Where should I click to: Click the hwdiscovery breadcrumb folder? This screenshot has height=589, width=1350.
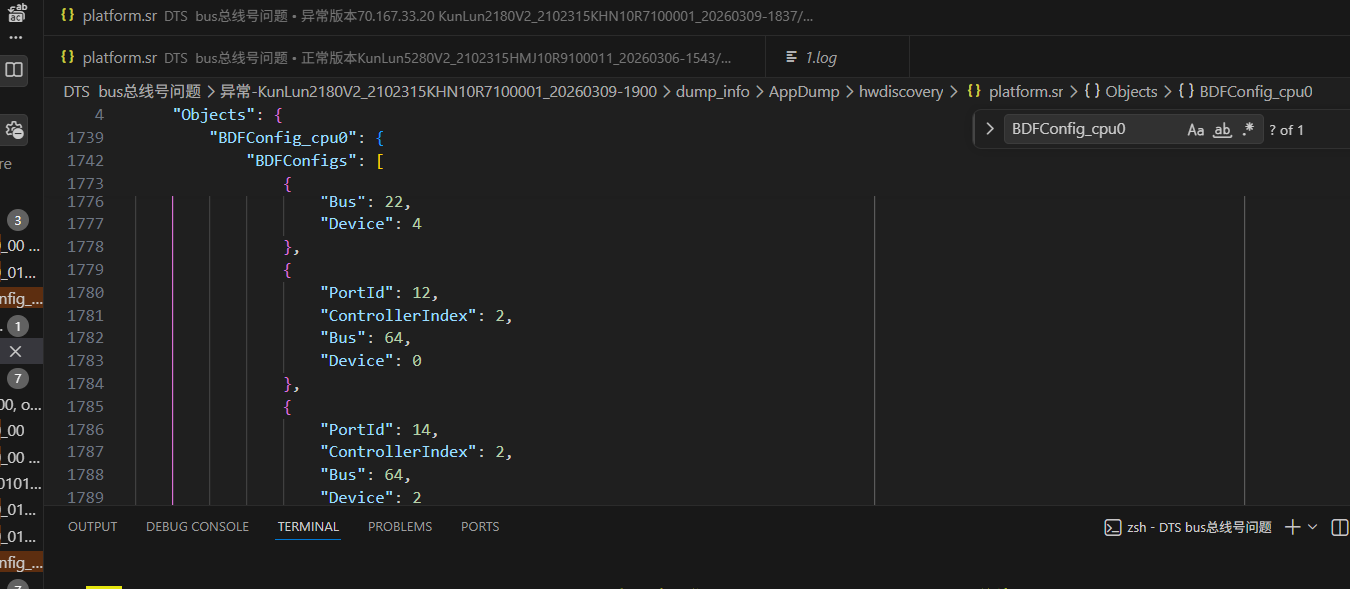(900, 92)
